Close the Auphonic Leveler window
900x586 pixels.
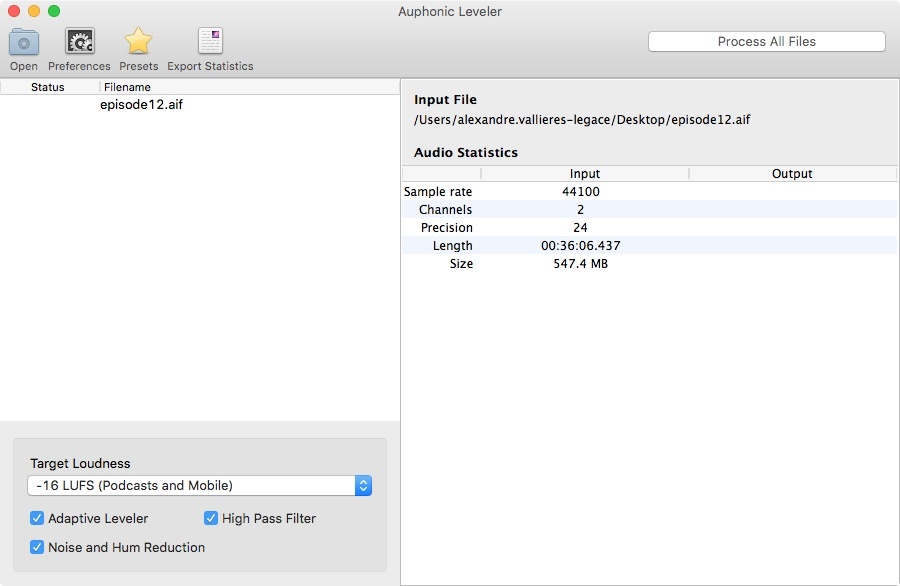click(14, 11)
